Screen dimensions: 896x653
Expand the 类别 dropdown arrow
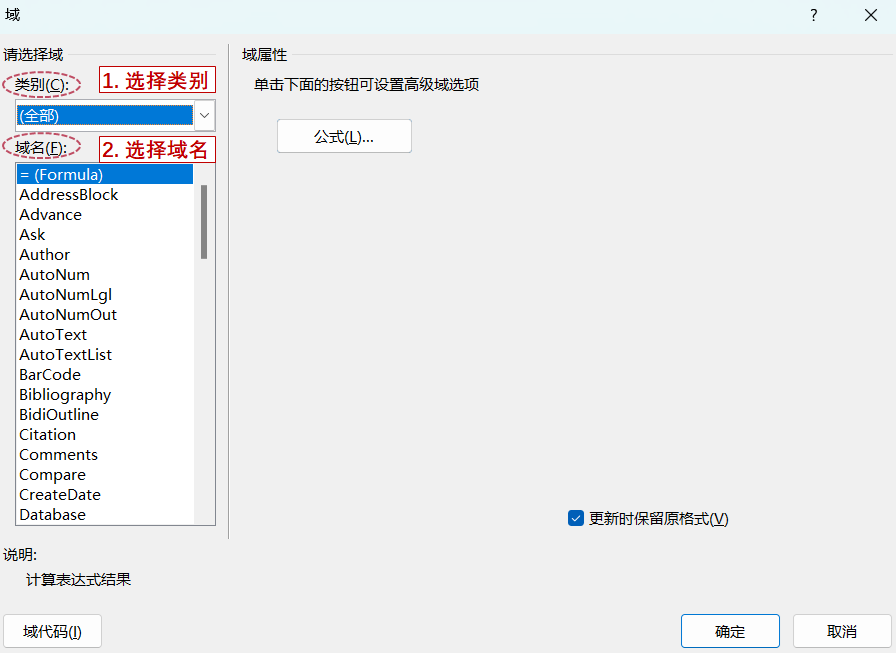click(204, 115)
